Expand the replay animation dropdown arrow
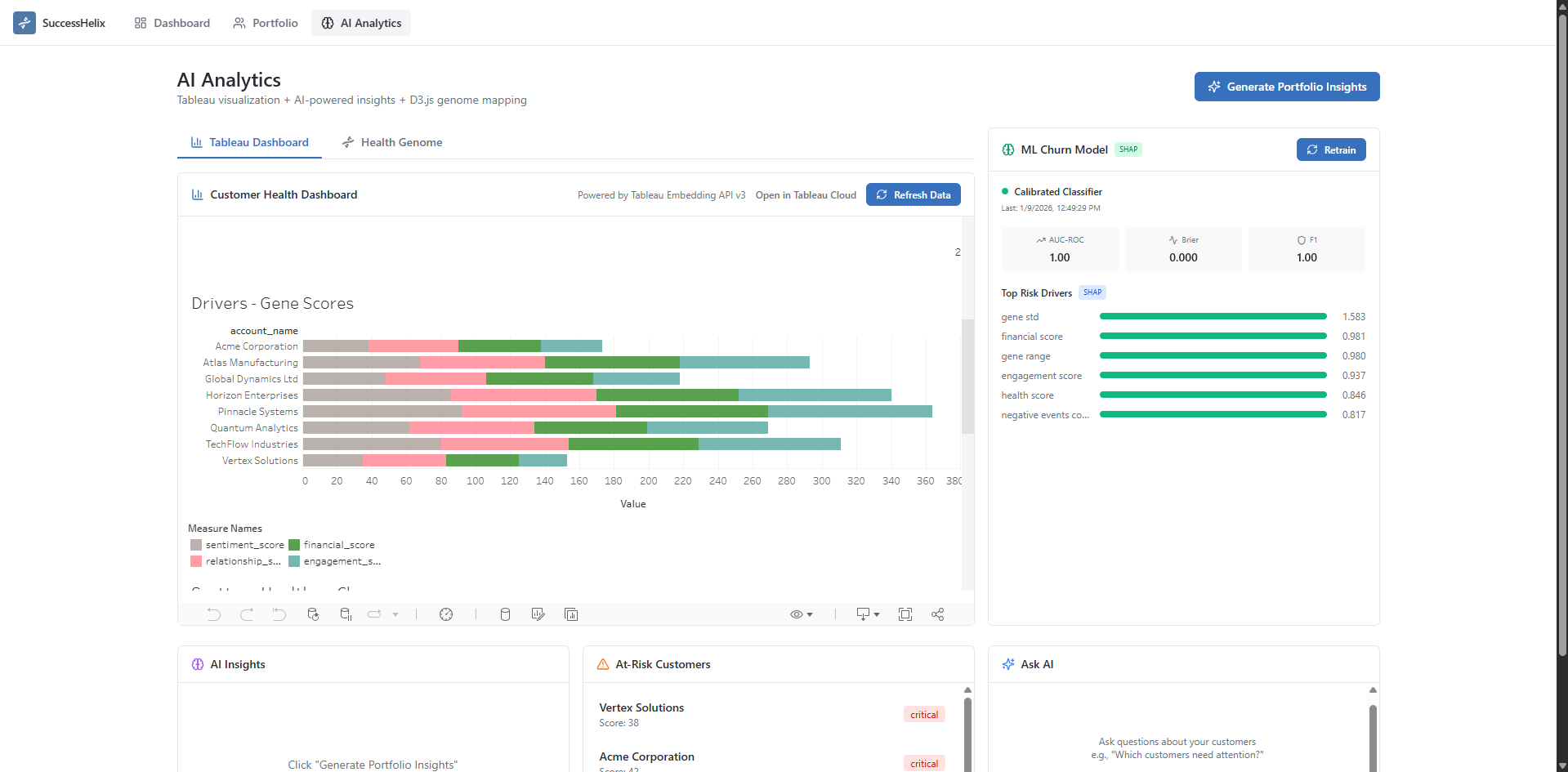 point(395,614)
